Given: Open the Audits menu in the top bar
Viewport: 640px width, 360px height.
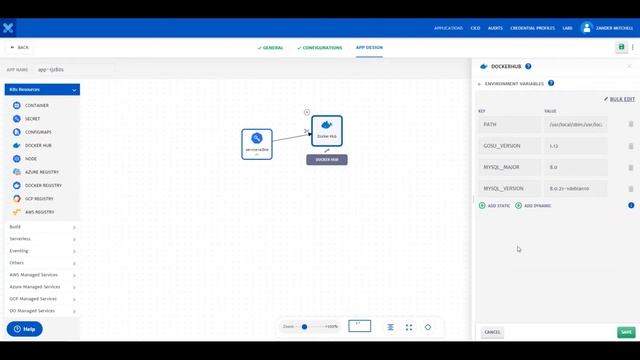Looking at the screenshot, I should 495,28.
